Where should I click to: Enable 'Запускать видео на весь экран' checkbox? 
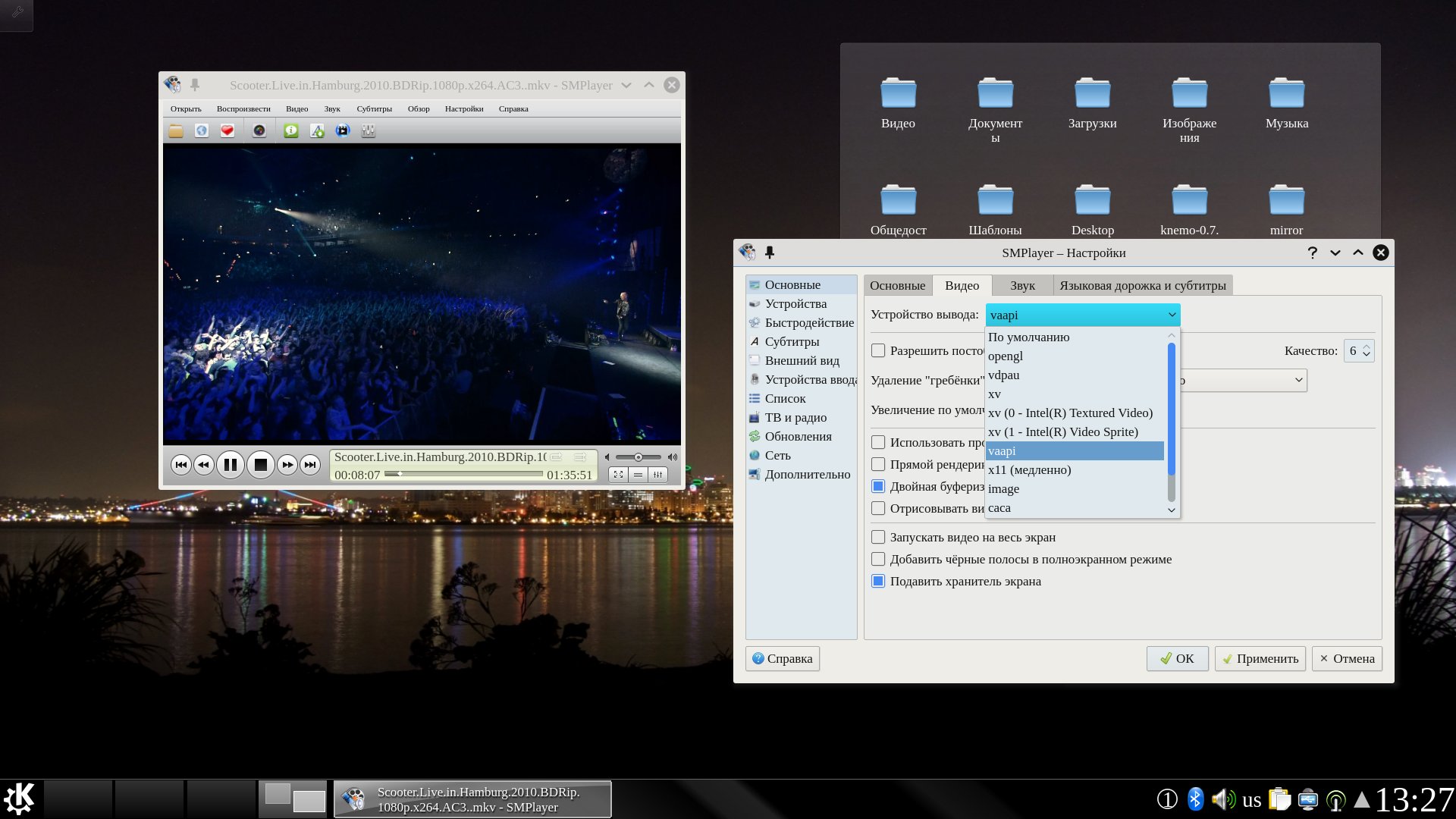878,538
